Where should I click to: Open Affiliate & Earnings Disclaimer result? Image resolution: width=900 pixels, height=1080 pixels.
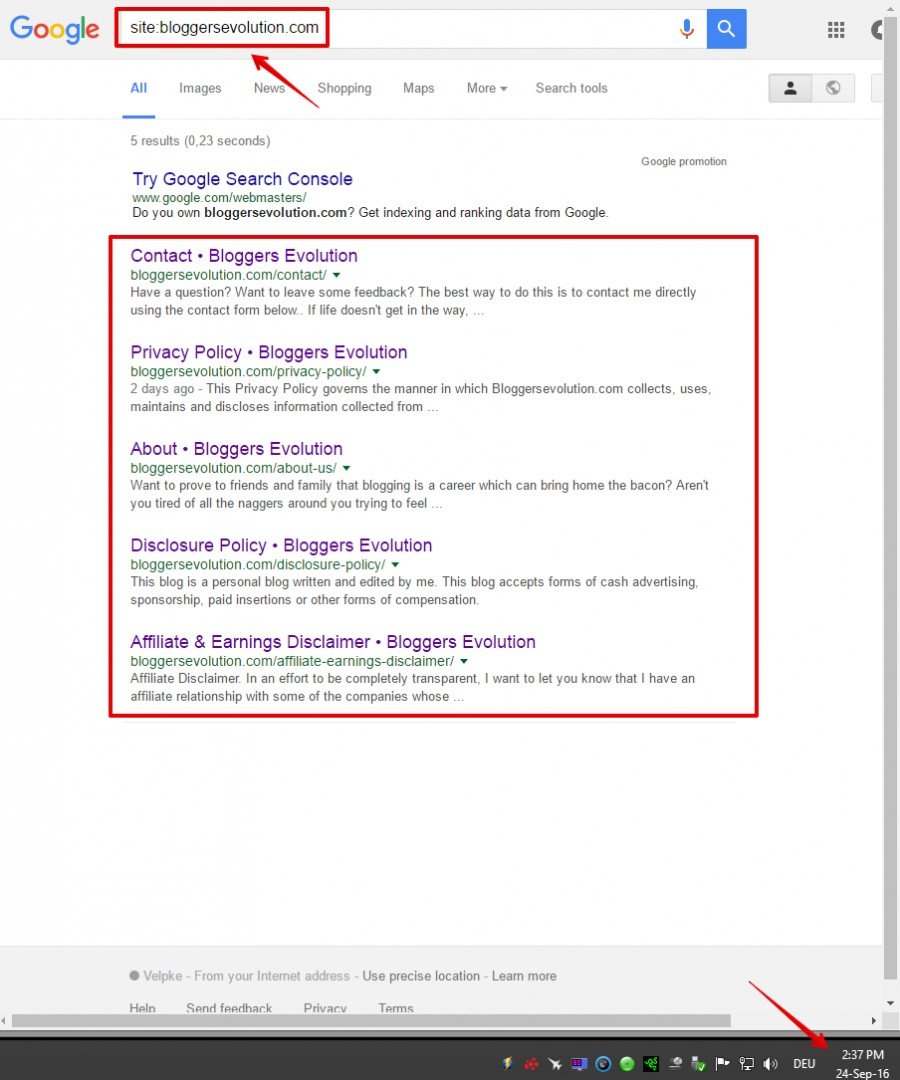pos(333,641)
